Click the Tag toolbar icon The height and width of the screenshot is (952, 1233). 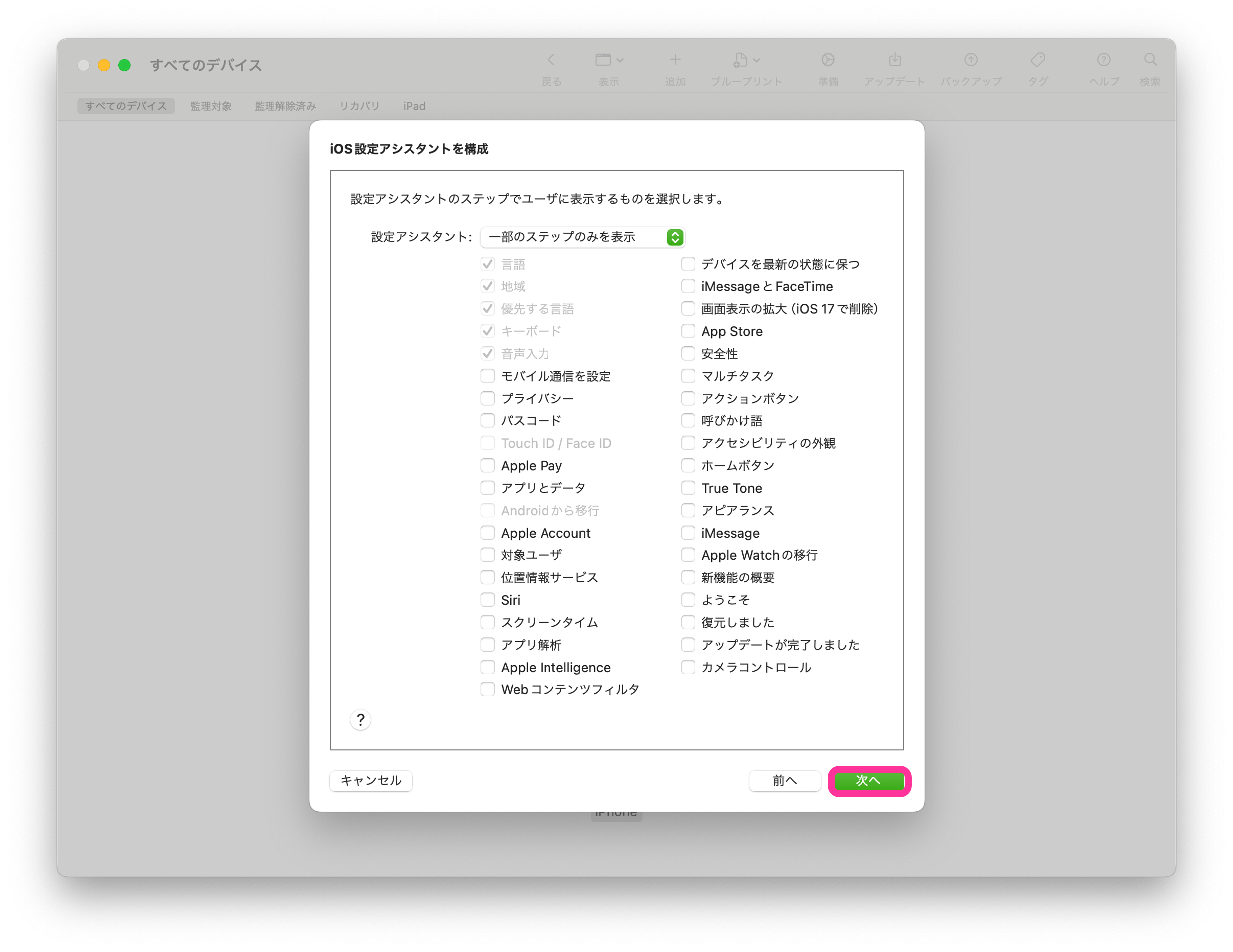[x=1038, y=60]
